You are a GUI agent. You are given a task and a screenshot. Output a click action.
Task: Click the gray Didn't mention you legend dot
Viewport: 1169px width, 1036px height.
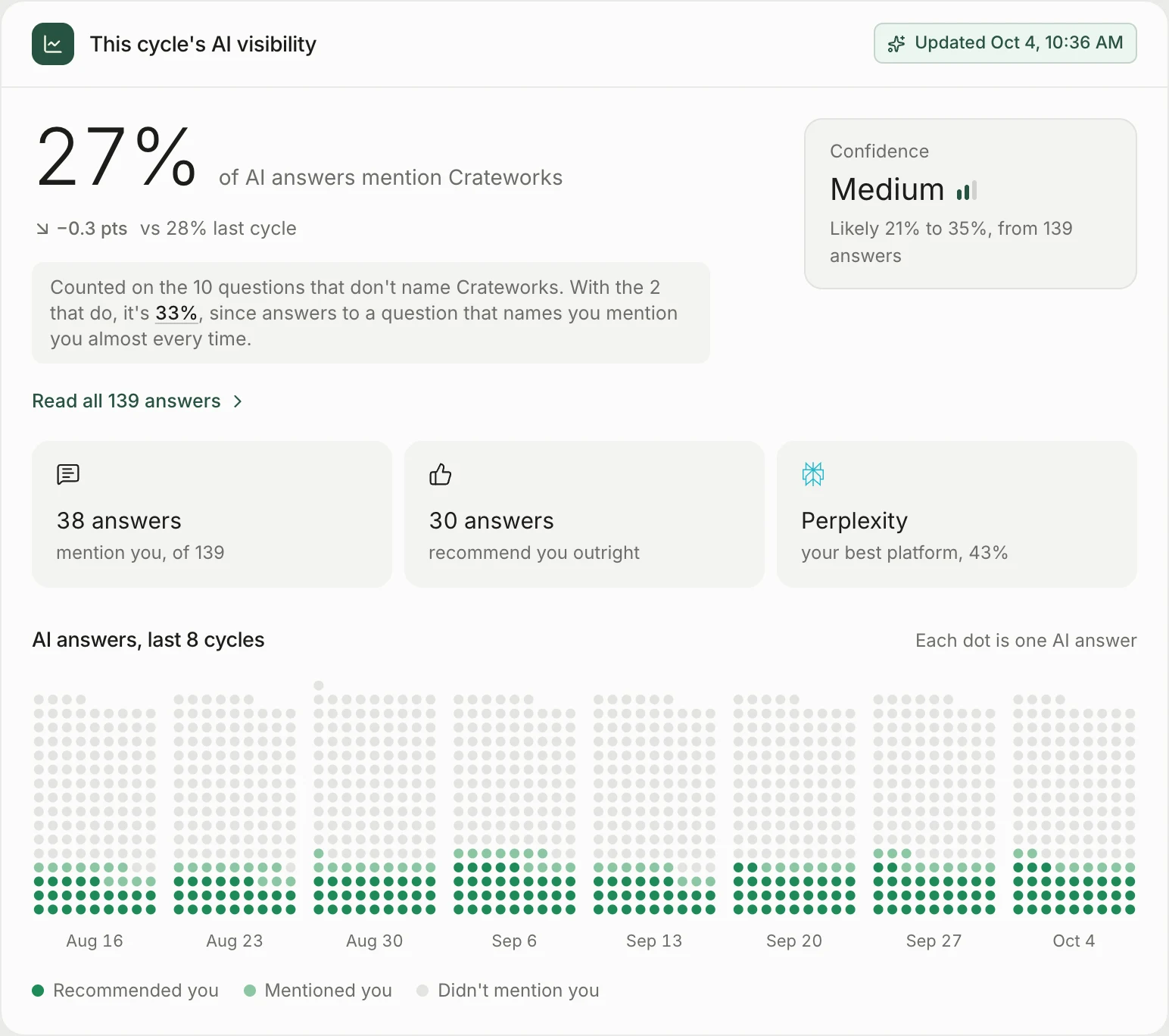422,991
